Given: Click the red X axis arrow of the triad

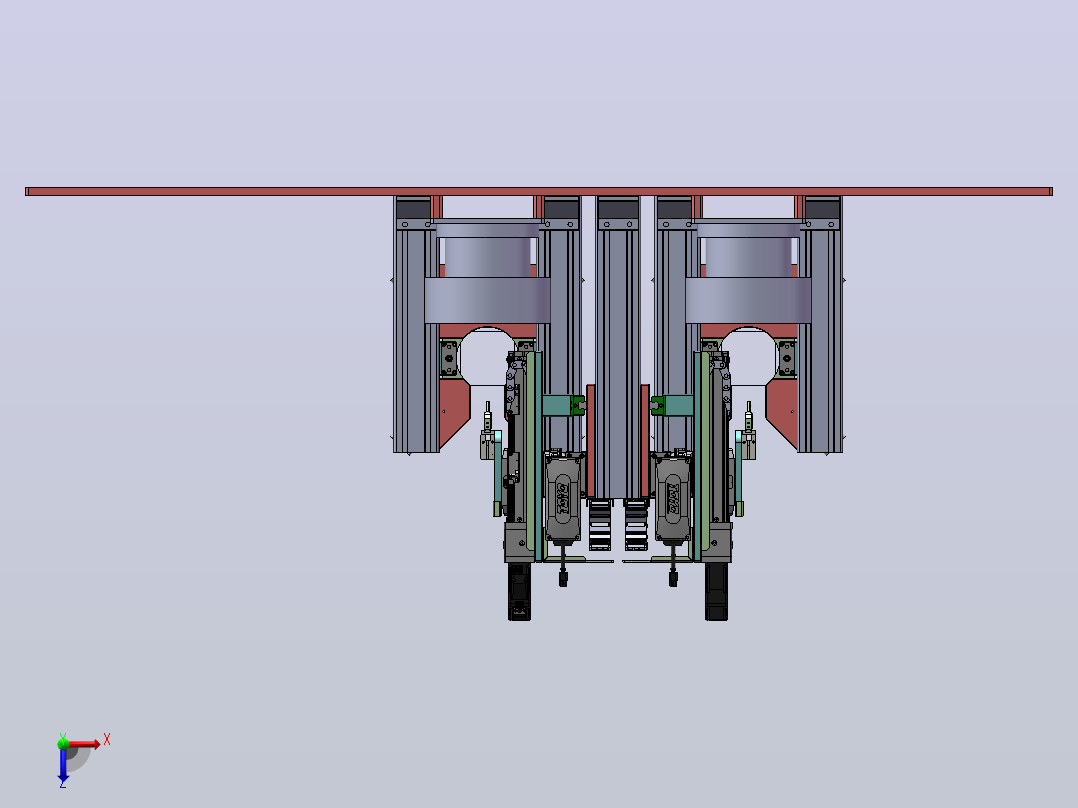Looking at the screenshot, I should pos(84,744).
